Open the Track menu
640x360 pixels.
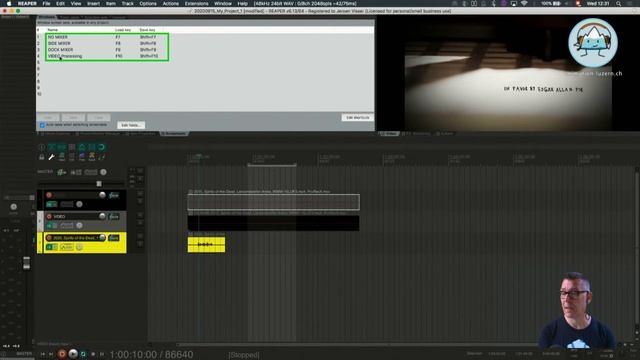point(127,3)
